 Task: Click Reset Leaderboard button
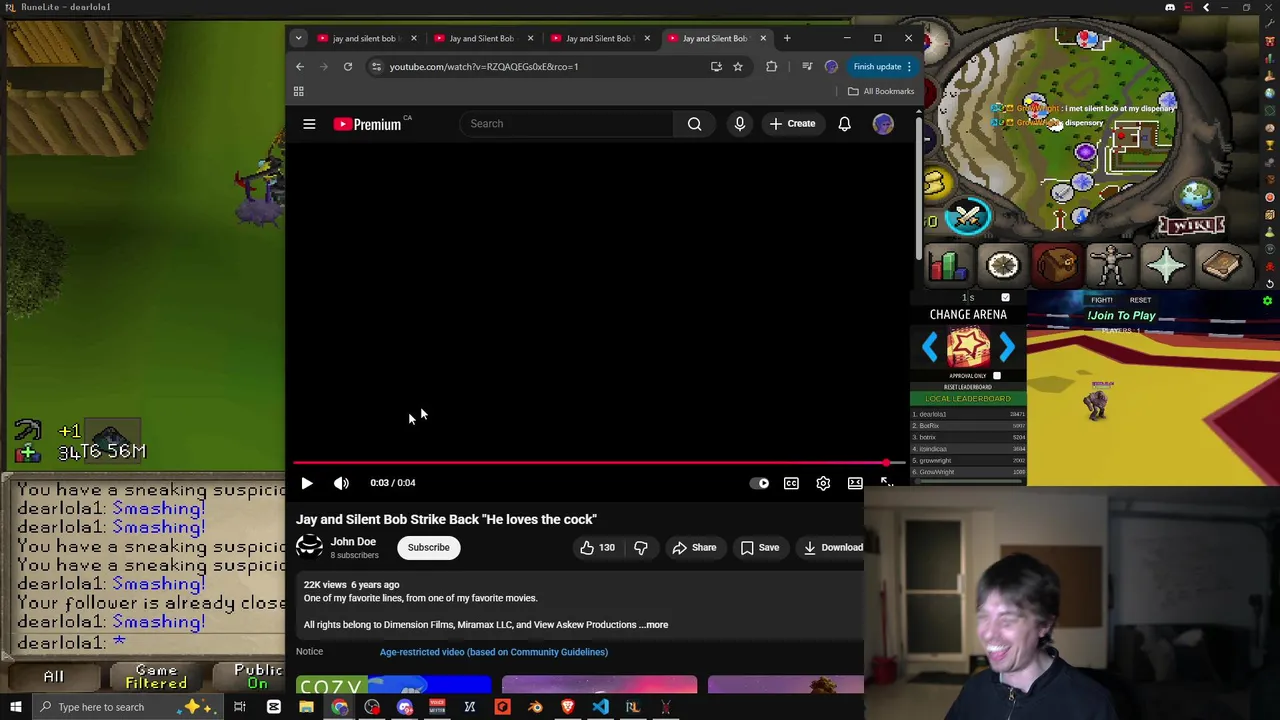(x=968, y=387)
